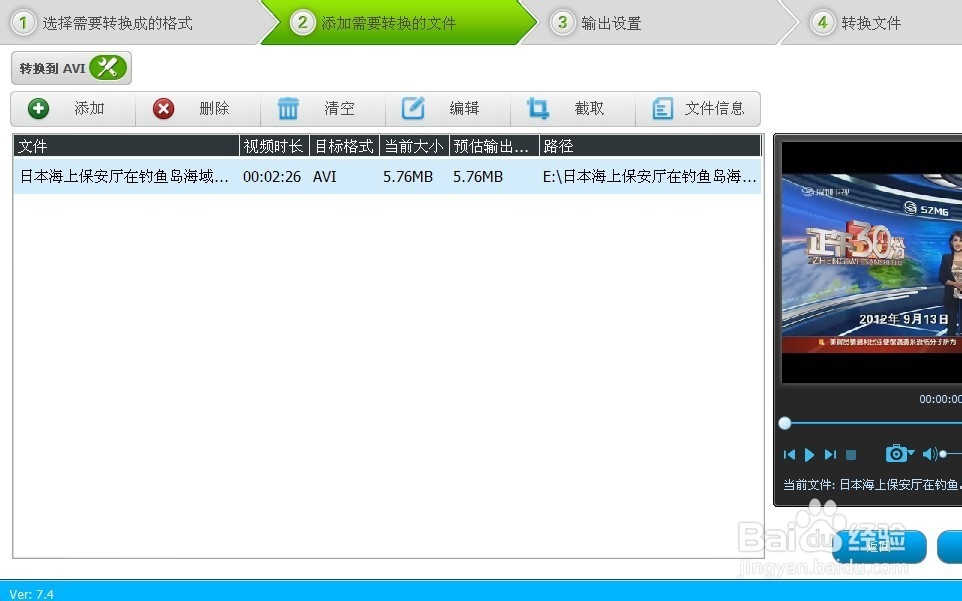This screenshot has width=962, height=601.
Task: Click the red 删除 delete icon
Action: click(163, 108)
